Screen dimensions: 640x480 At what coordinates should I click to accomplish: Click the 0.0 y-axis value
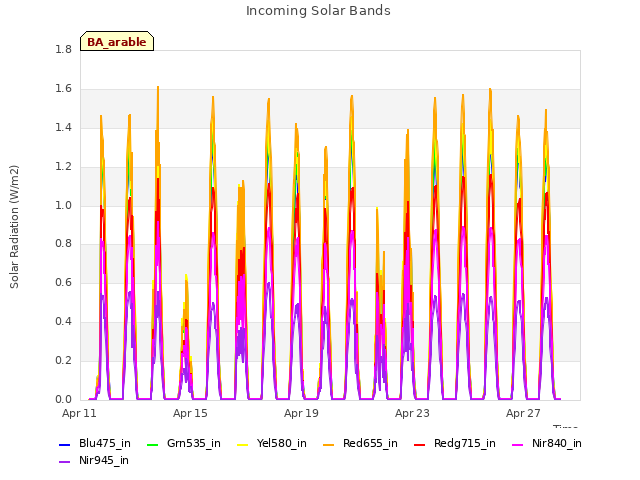tap(63, 399)
